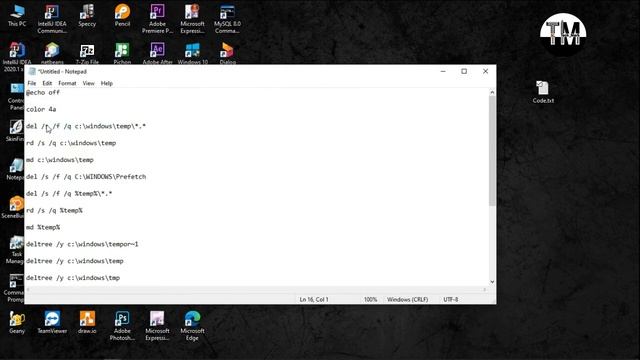
Task: Click vertical scrollbar down arrow in Notepad
Action: pos(492,282)
